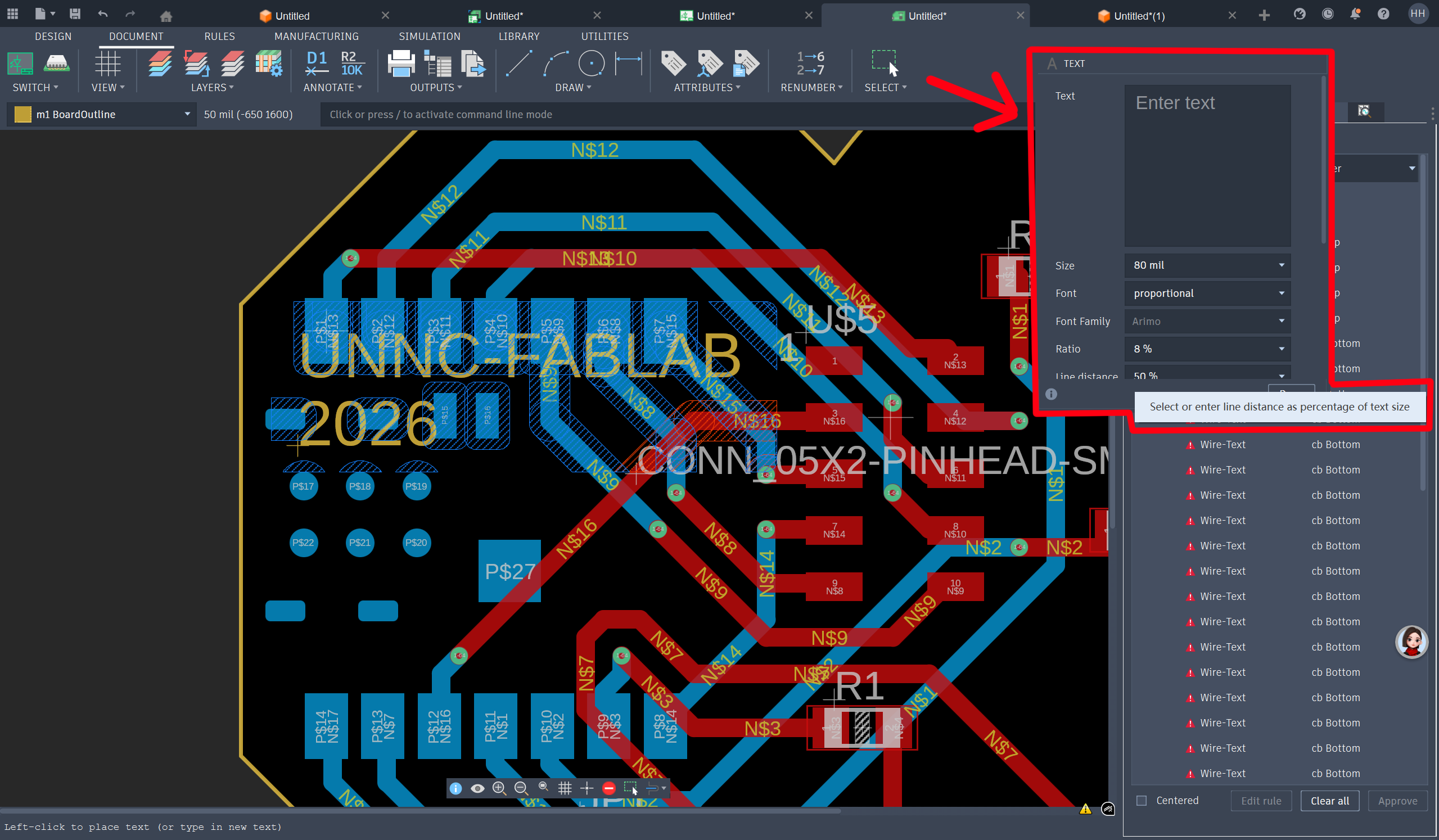Click the red stop icon in bottom toolbar
This screenshot has width=1439, height=840.
click(x=608, y=789)
